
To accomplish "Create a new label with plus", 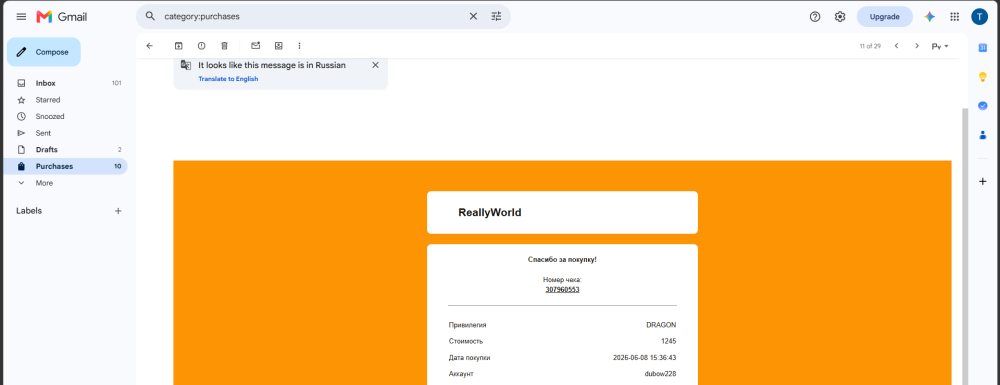I will tap(118, 211).
